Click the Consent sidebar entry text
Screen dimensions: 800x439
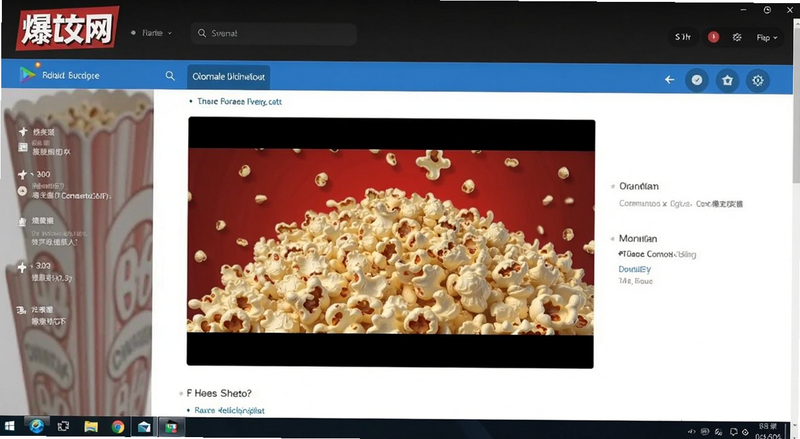tap(71, 196)
